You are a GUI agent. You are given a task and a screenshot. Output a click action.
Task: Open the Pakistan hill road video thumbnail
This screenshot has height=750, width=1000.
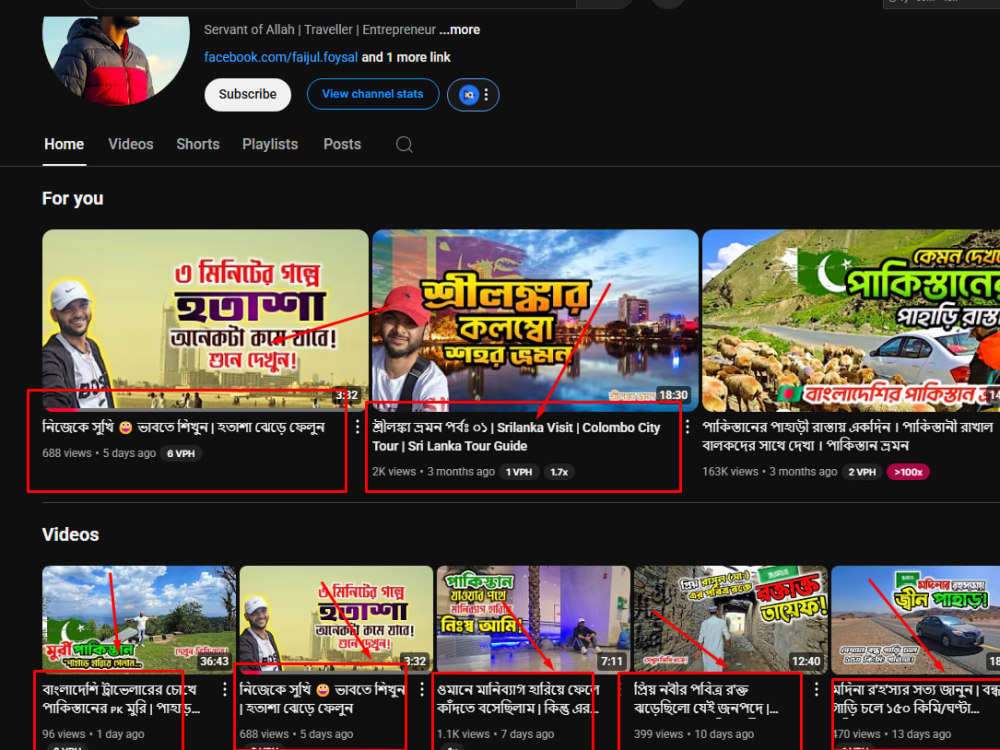[851, 320]
